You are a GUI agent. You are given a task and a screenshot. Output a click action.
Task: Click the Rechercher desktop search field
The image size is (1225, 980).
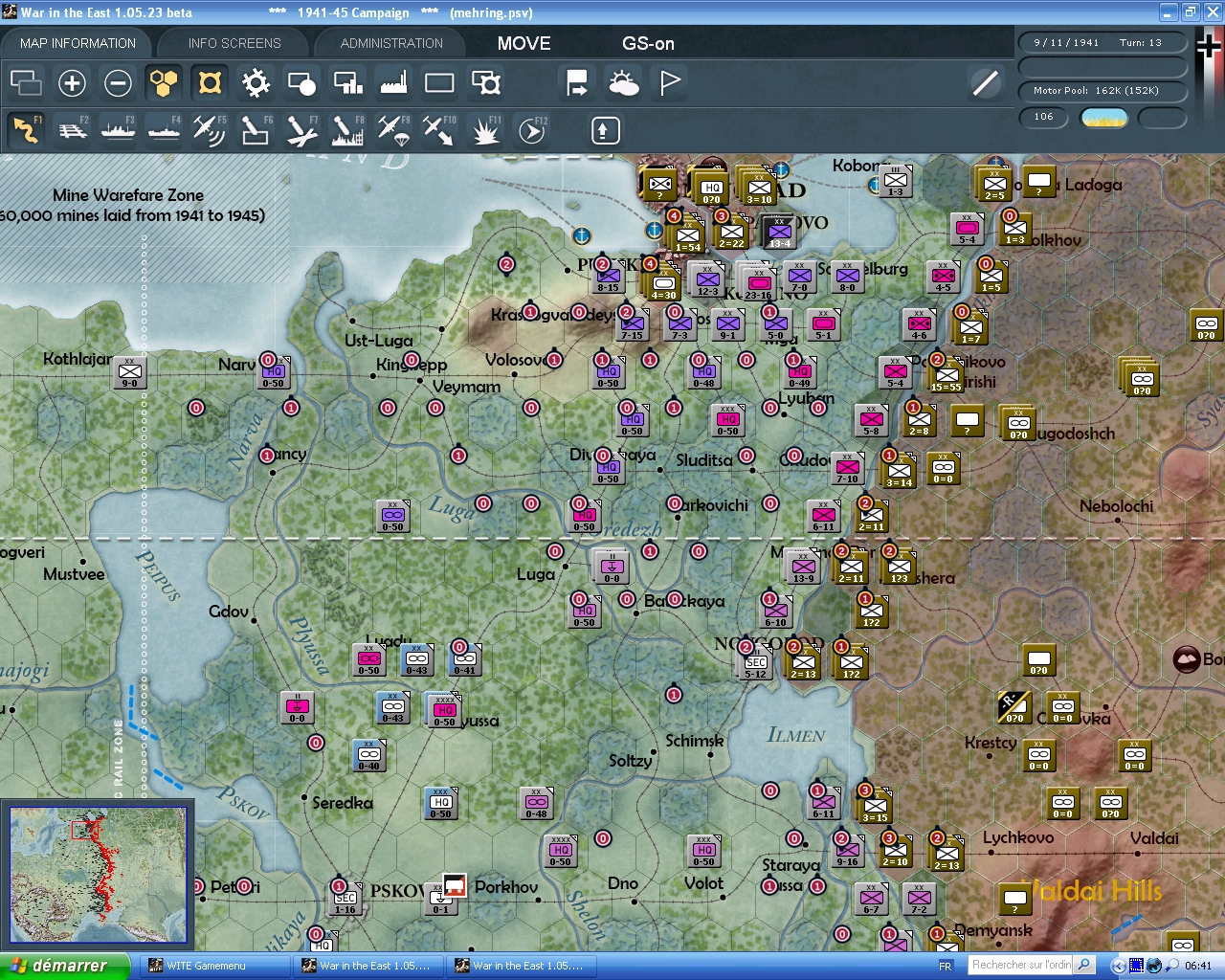point(1021,965)
